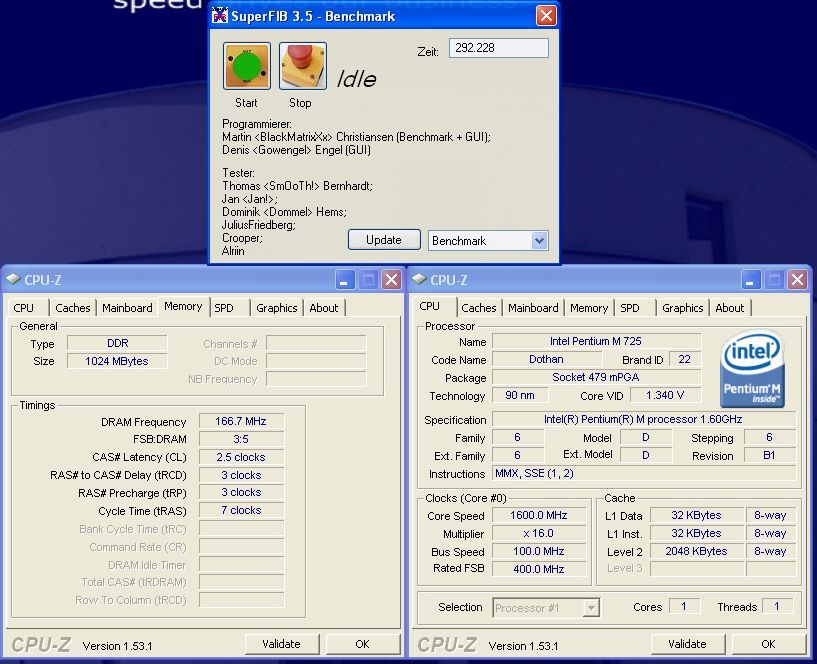Screen dimensions: 817x664
Task: Open SPD tab in right CPU-Z
Action: pyautogui.click(x=632, y=308)
